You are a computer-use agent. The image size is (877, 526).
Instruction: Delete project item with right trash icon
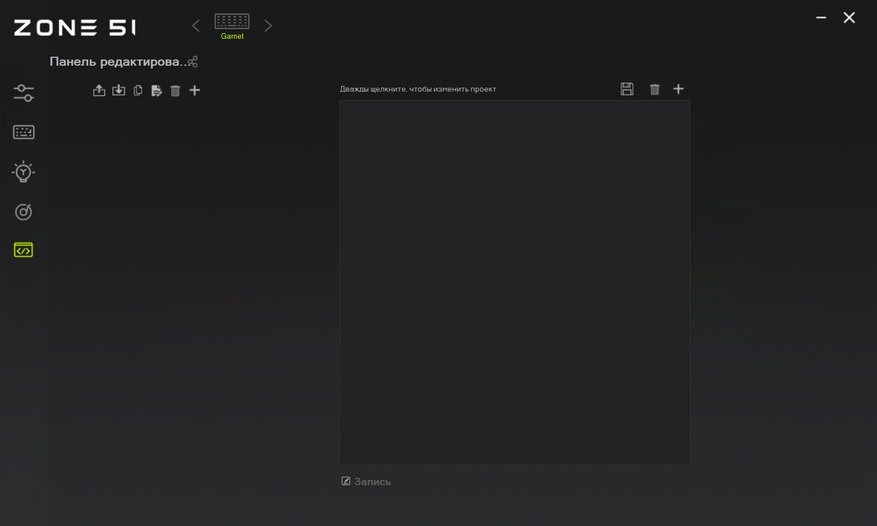654,90
